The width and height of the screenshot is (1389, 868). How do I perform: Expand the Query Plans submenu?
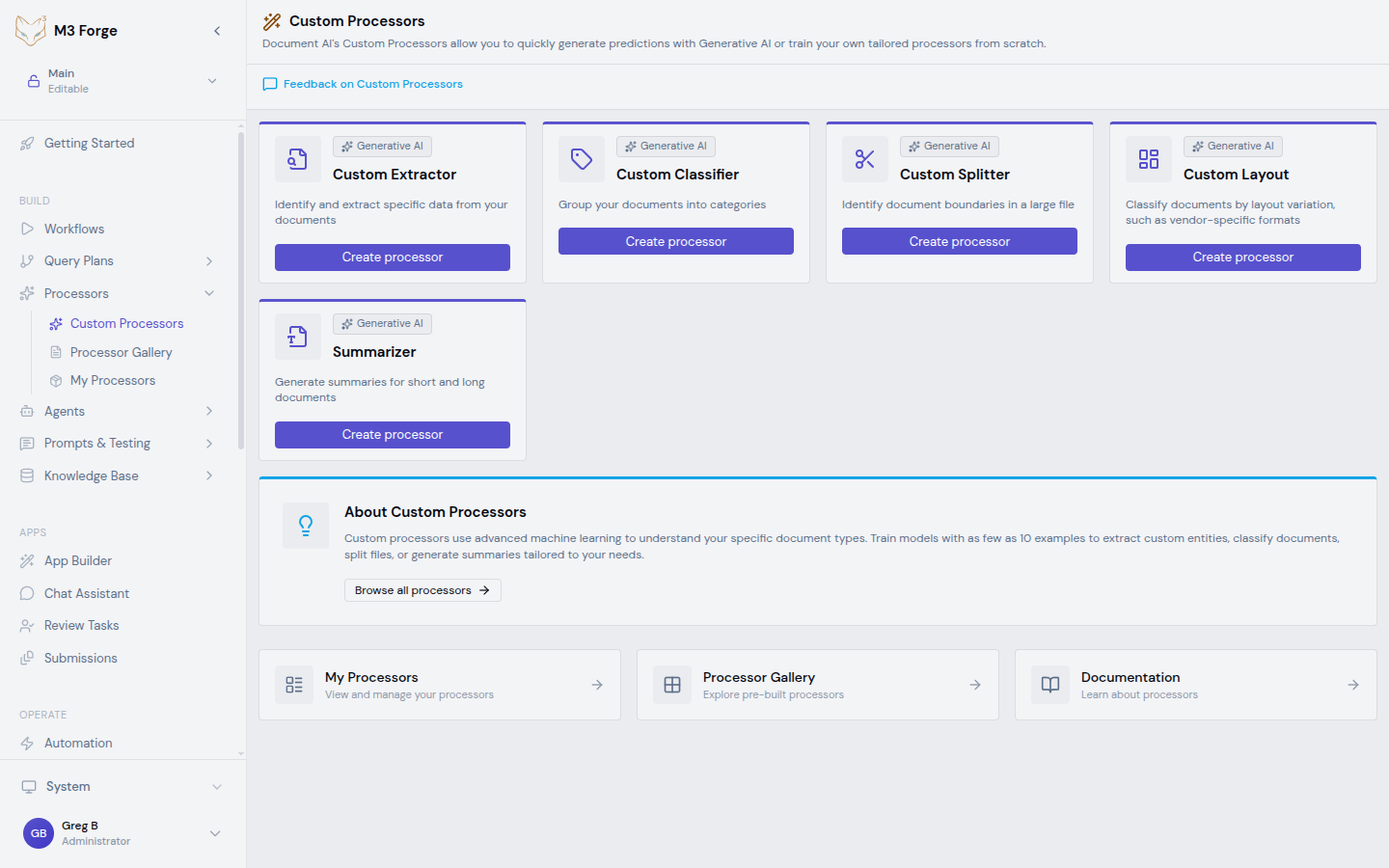(x=209, y=261)
